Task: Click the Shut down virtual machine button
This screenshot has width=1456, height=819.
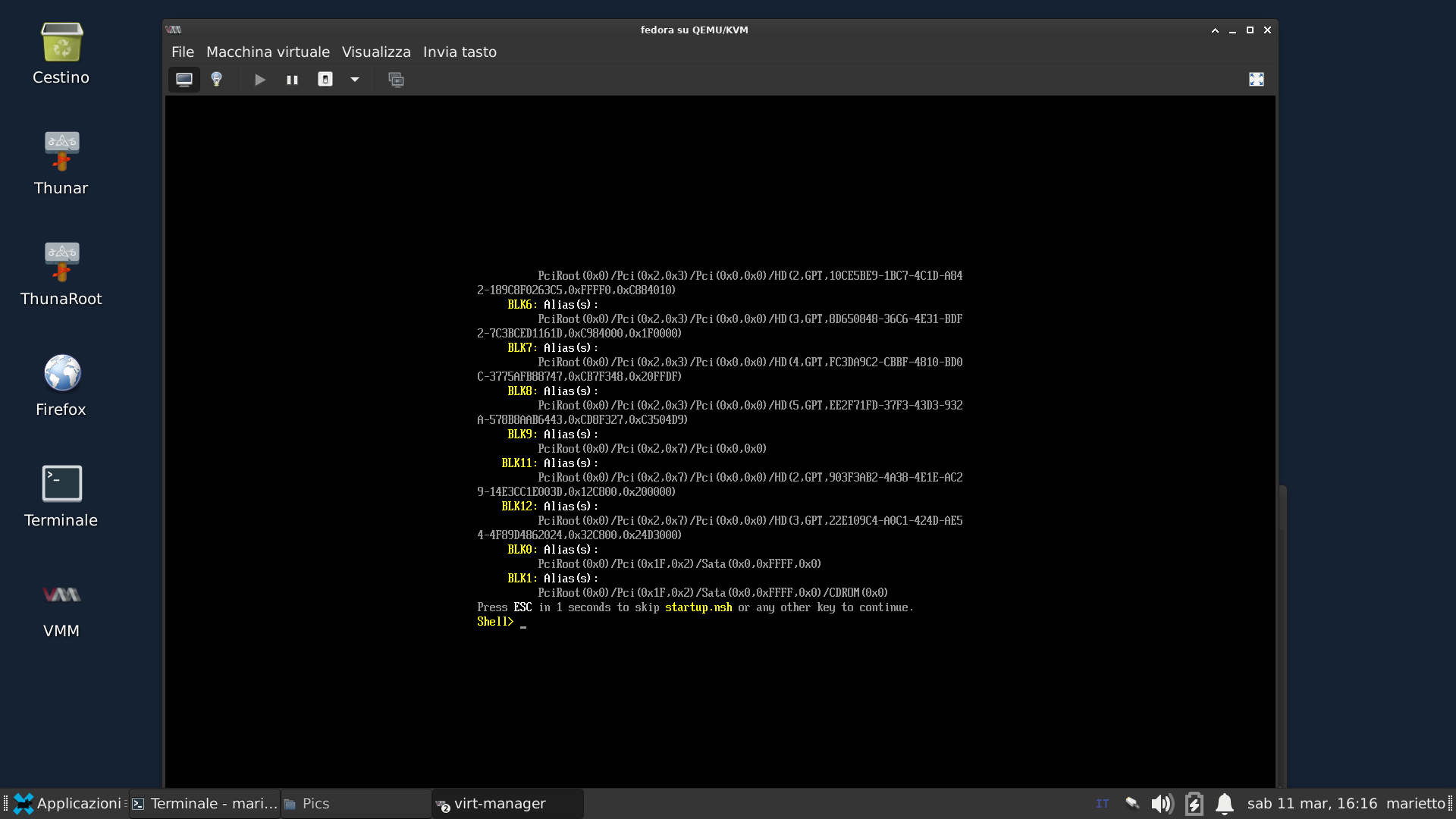Action: click(x=325, y=80)
